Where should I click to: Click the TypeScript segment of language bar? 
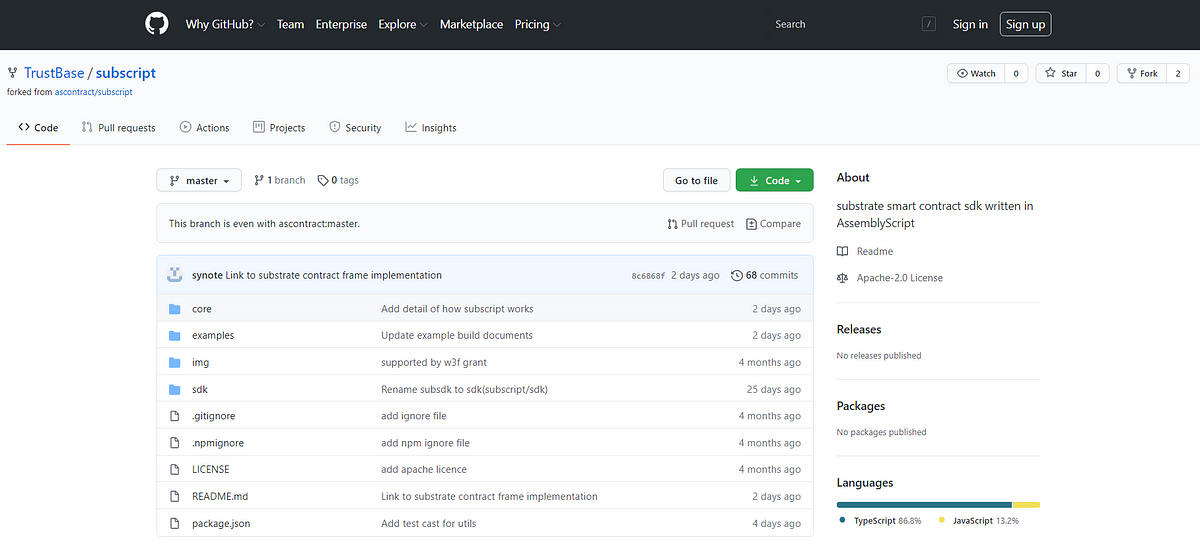coord(924,505)
